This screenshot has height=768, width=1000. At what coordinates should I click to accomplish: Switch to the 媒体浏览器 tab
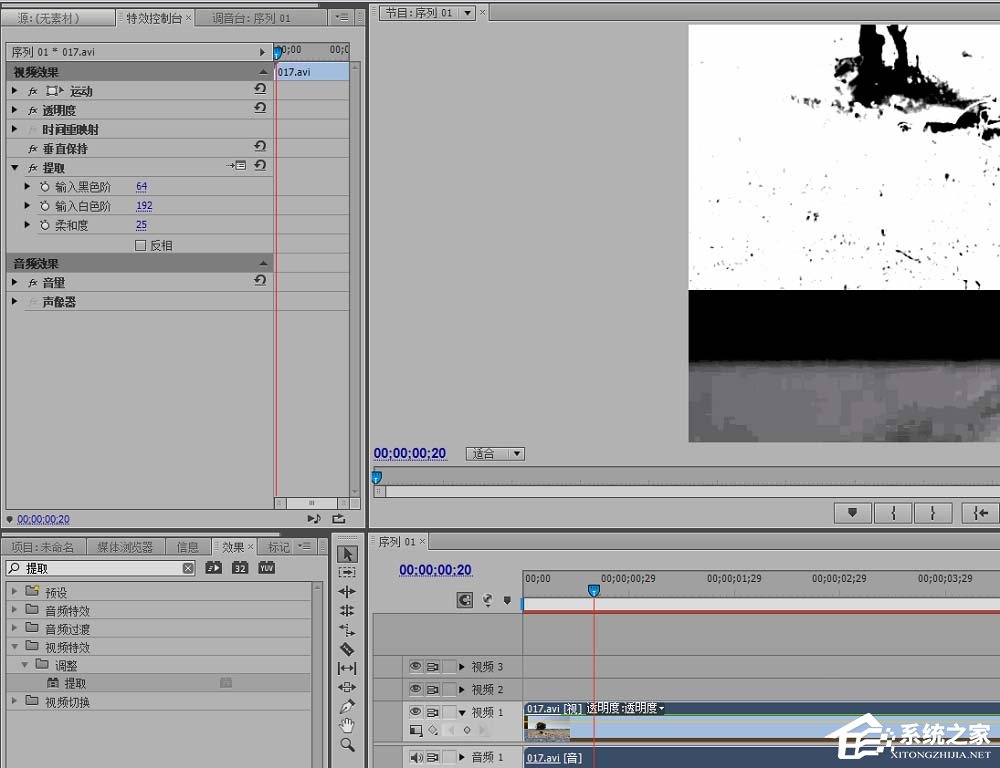(125, 547)
